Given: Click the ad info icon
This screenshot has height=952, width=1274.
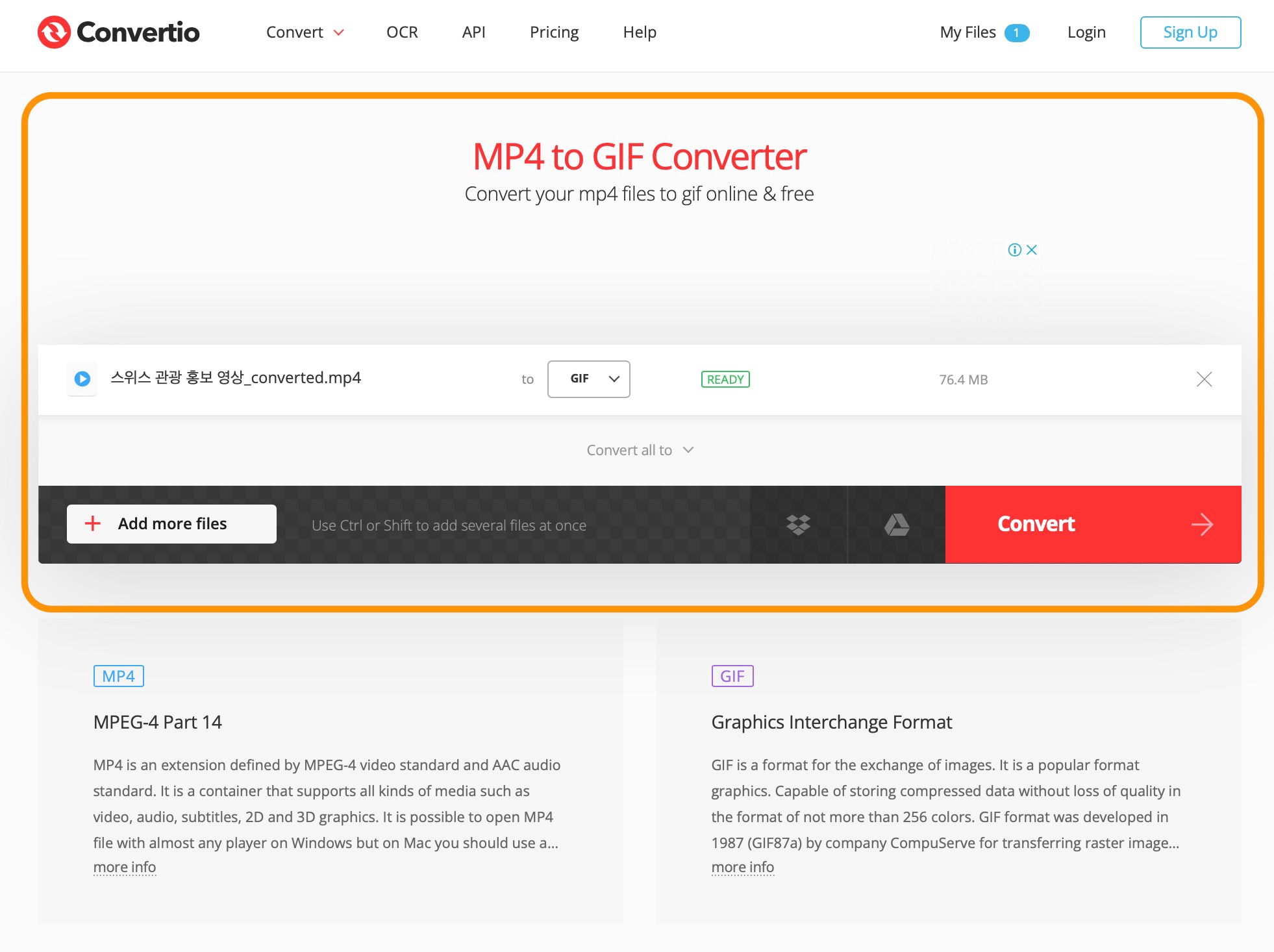Looking at the screenshot, I should [1014, 250].
